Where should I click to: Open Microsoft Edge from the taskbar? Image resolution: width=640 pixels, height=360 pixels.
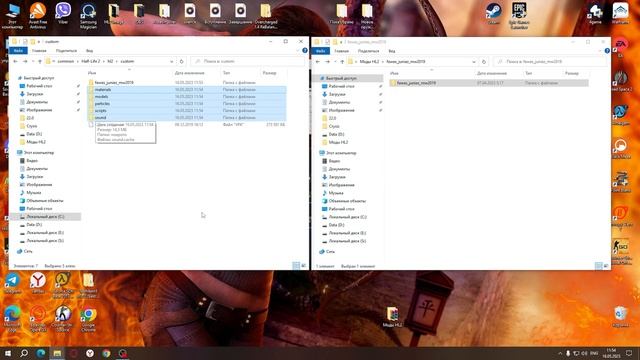(x=41, y=353)
